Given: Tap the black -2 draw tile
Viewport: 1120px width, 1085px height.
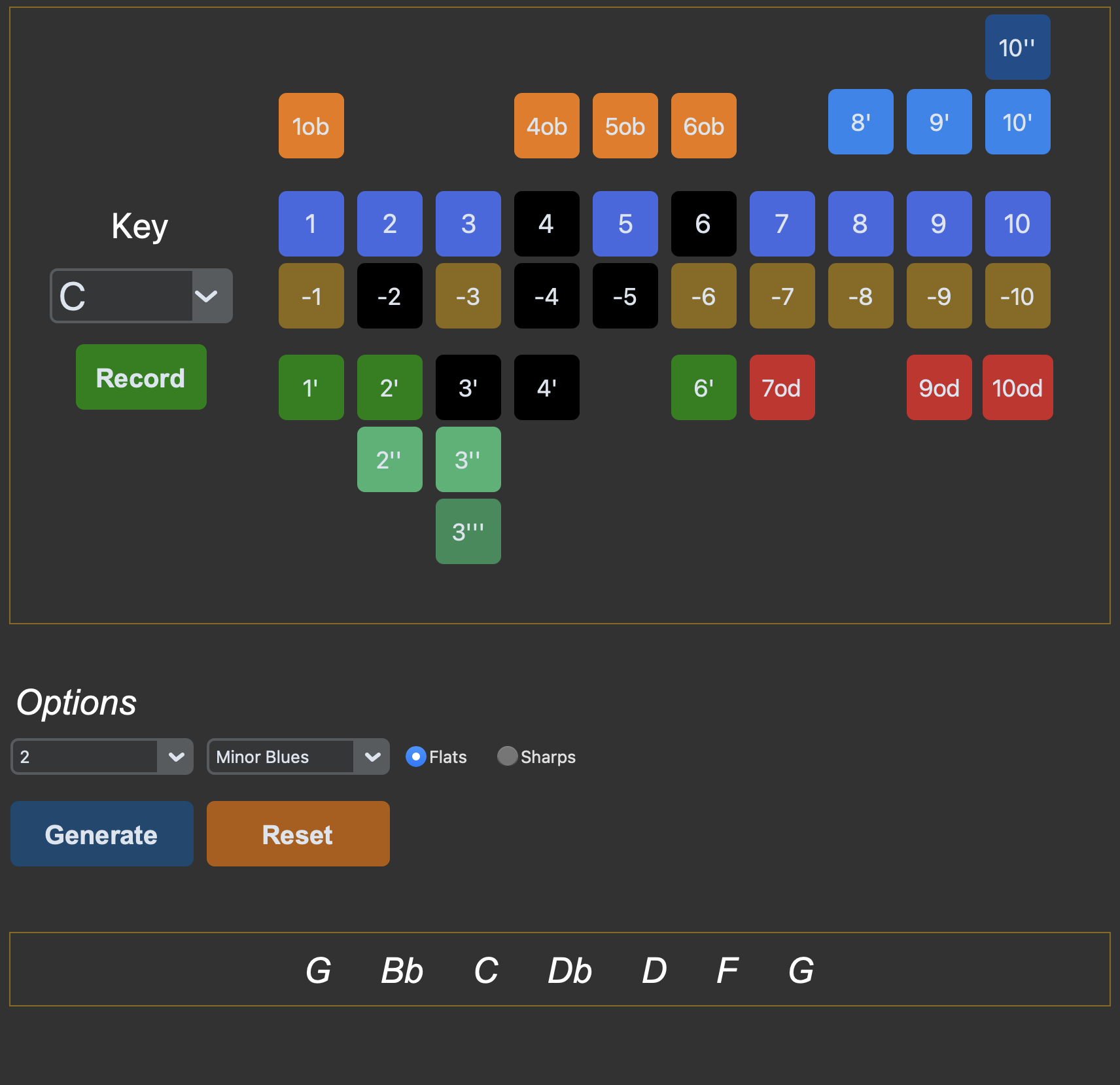Looking at the screenshot, I should [390, 296].
